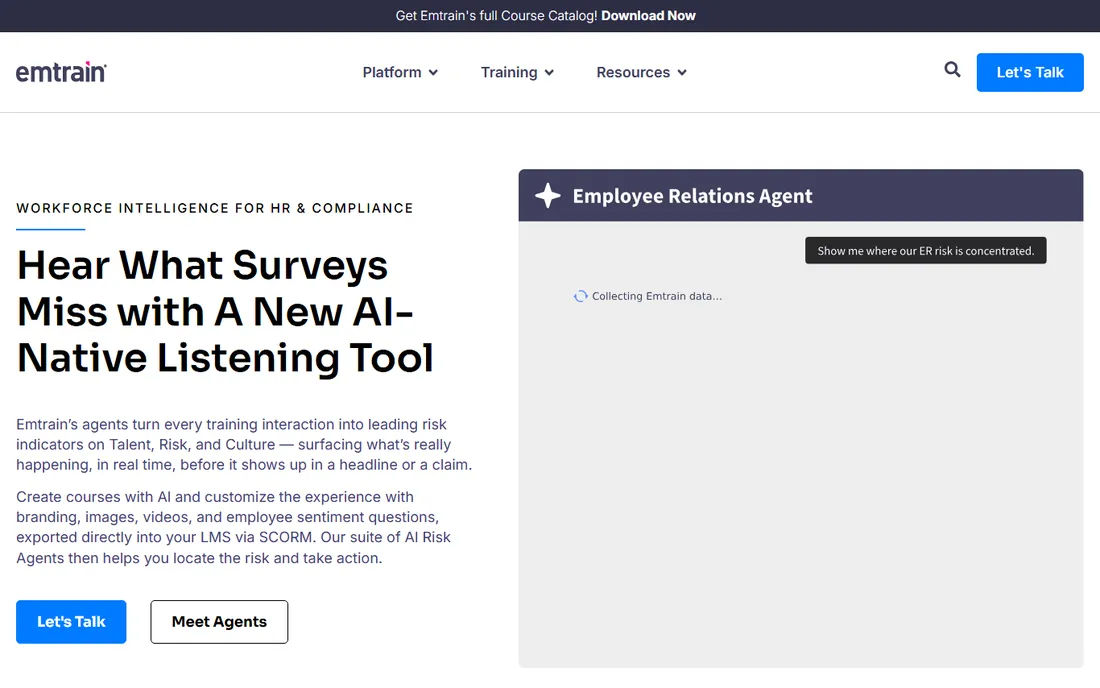The image size is (1100, 688).
Task: Open the Resources menu
Action: coord(642,72)
